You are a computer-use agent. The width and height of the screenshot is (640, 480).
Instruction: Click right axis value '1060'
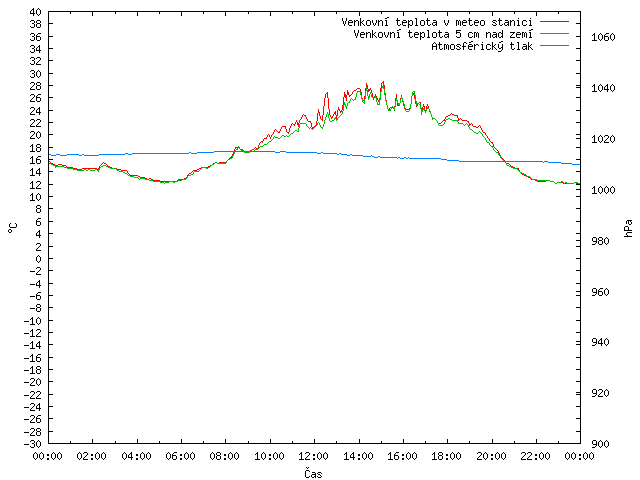[x=603, y=38]
